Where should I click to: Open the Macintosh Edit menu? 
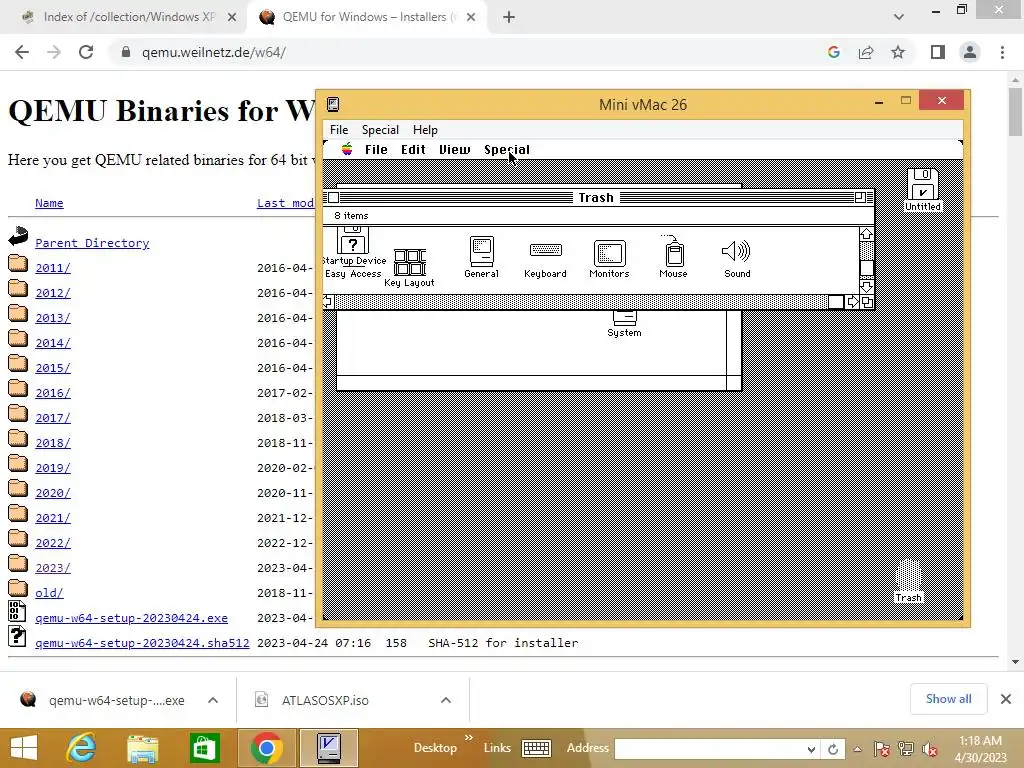pos(413,150)
